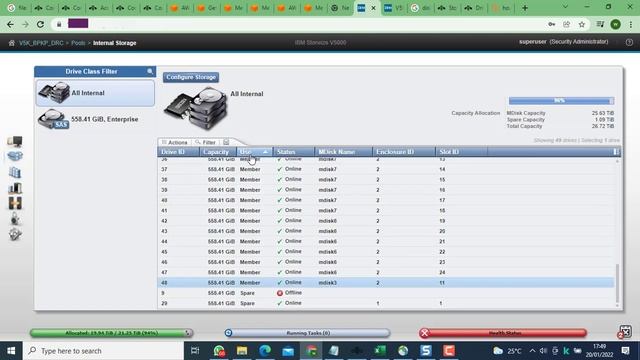Select the 558.41 GiB, Enterprise drive class

point(95,119)
